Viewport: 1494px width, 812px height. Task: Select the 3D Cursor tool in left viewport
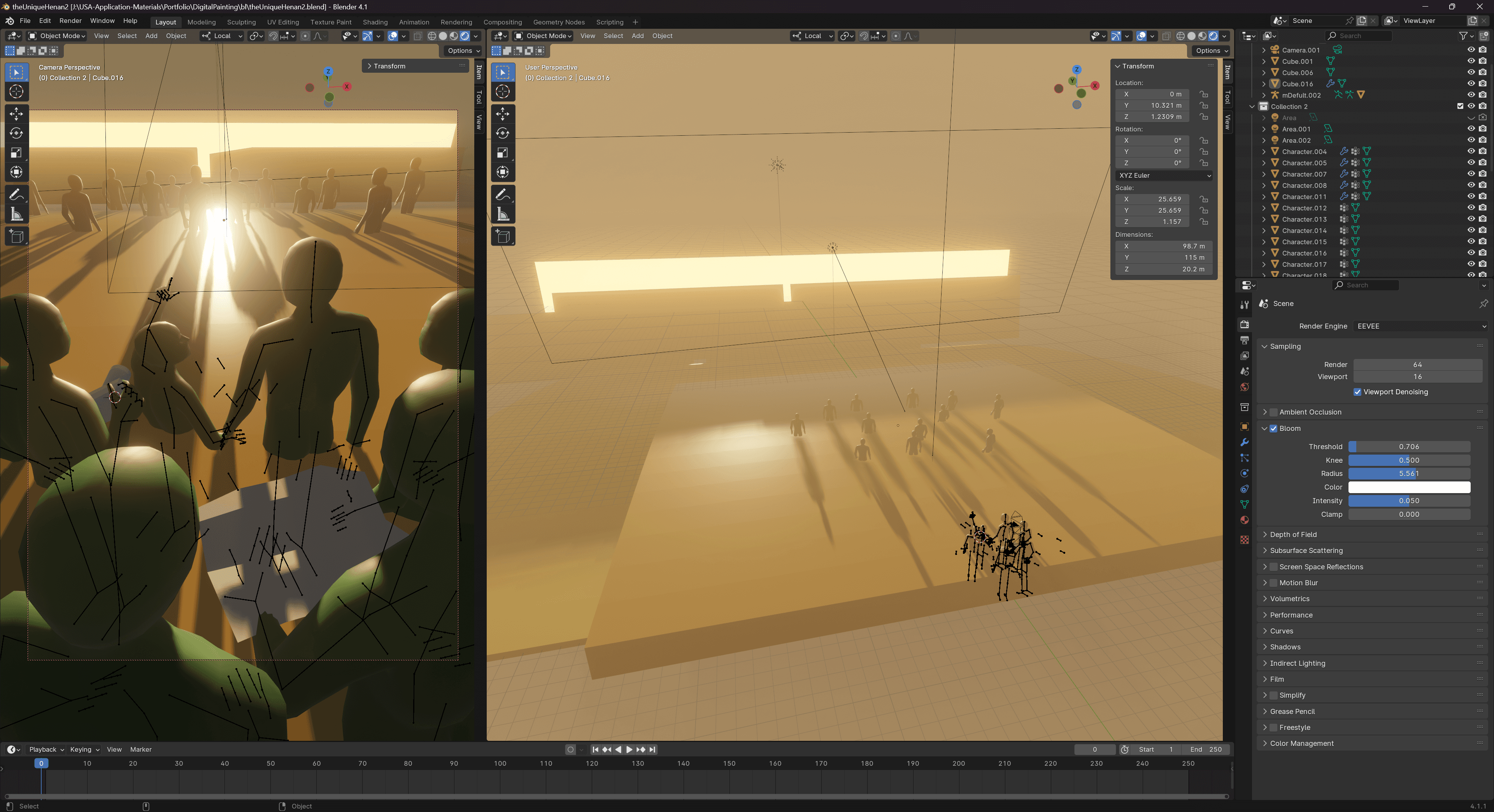16,91
